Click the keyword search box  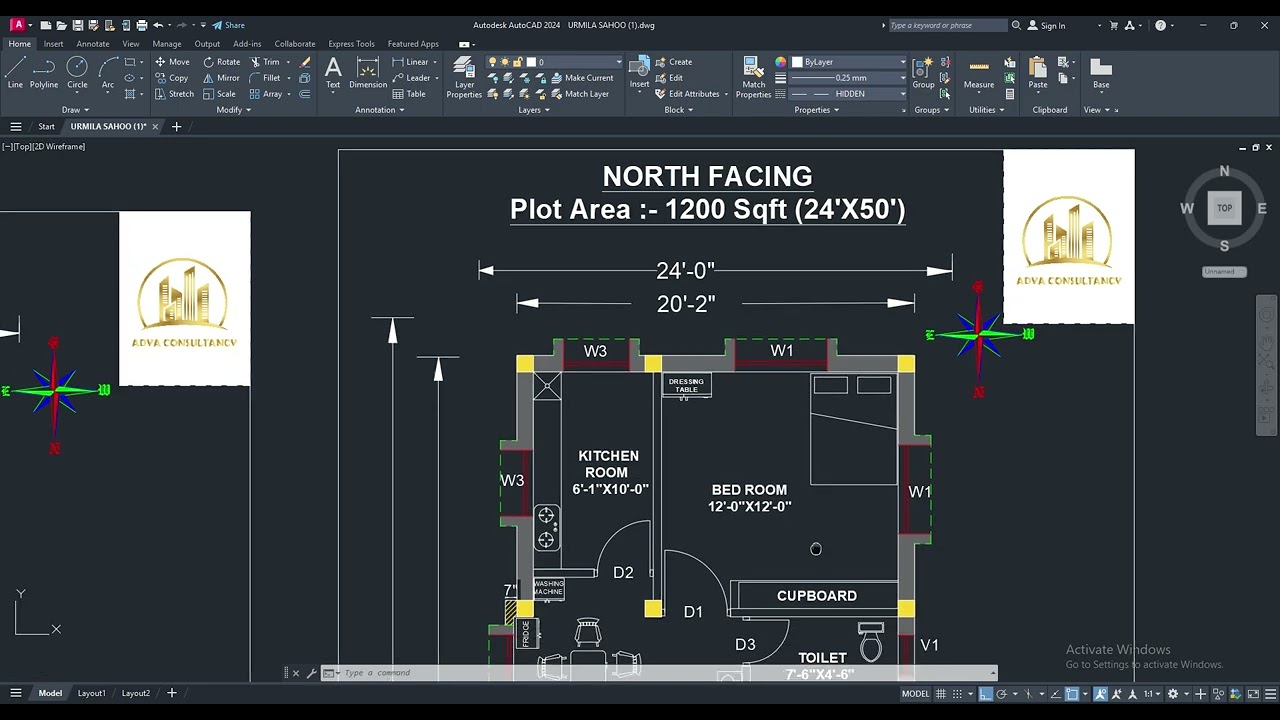(x=947, y=25)
